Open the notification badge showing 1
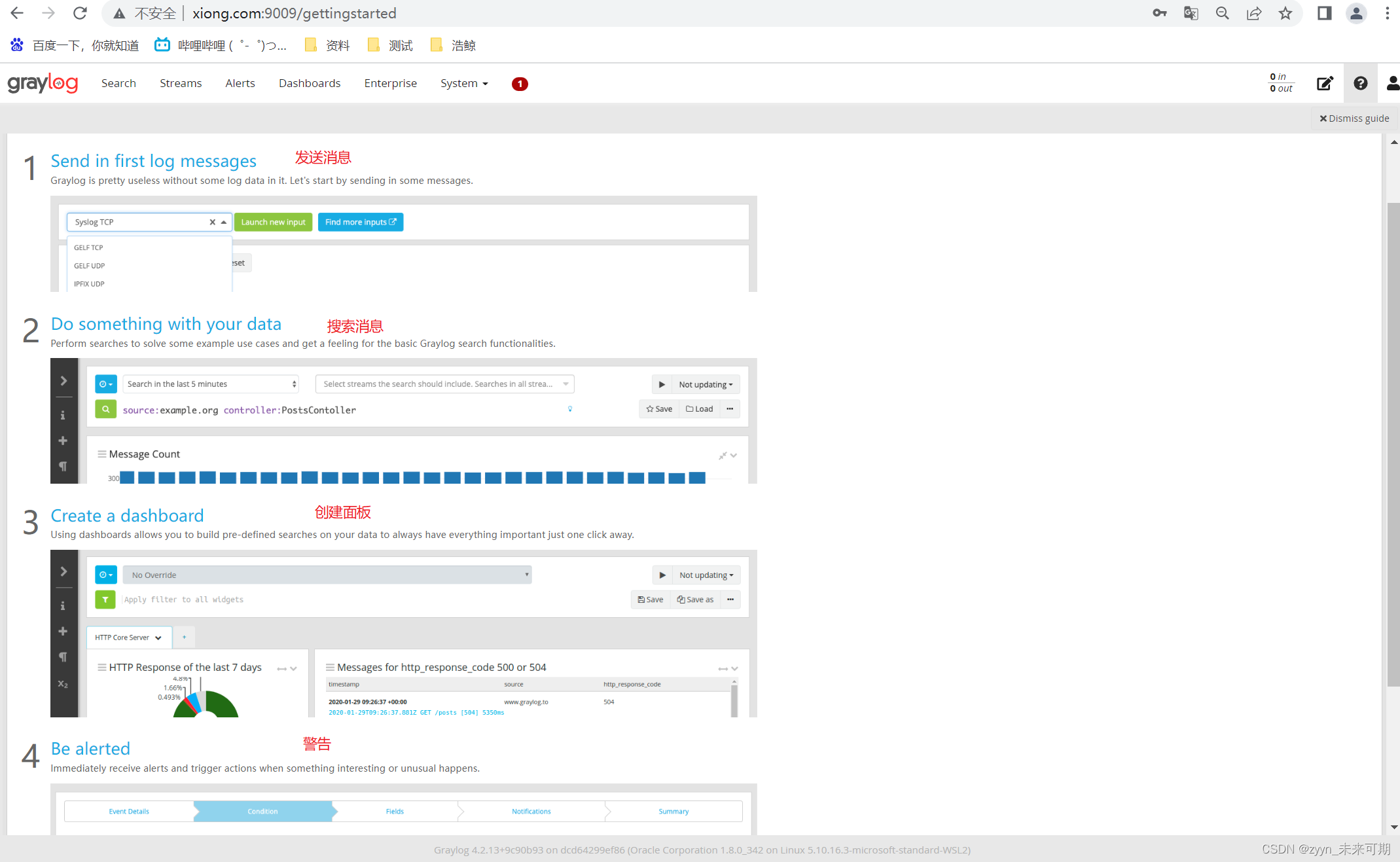Screen dimensions: 1400x862 point(520,84)
